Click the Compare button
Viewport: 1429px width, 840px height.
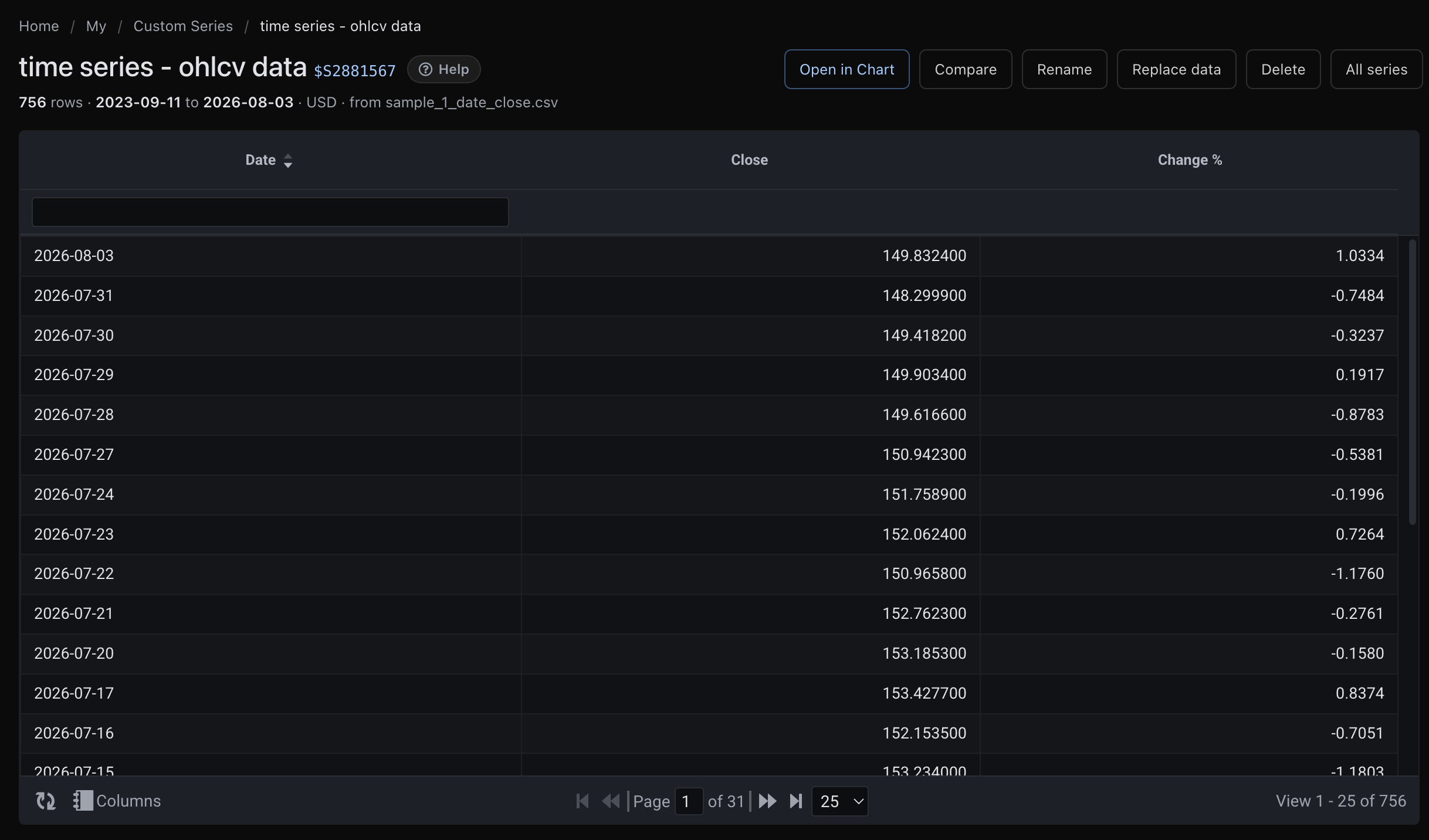pos(965,69)
